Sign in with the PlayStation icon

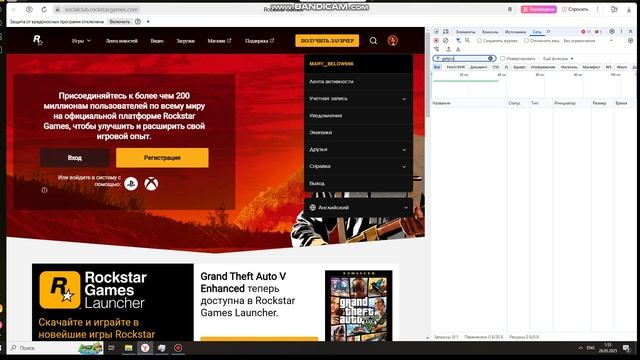(x=131, y=184)
